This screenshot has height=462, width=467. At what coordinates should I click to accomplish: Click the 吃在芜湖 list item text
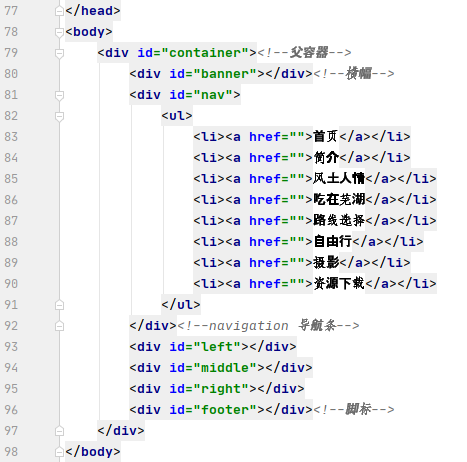click(339, 199)
